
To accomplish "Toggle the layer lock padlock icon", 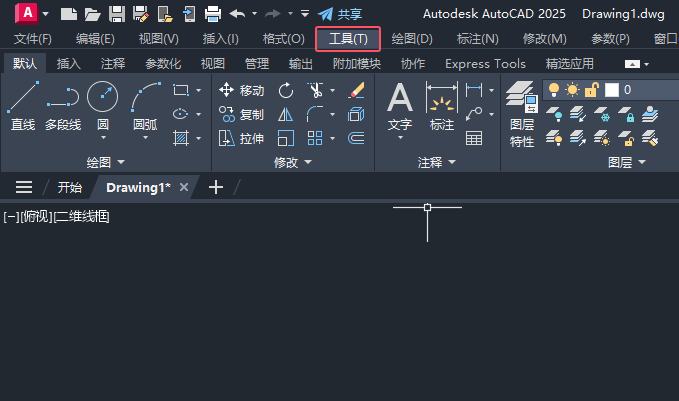I will (592, 90).
